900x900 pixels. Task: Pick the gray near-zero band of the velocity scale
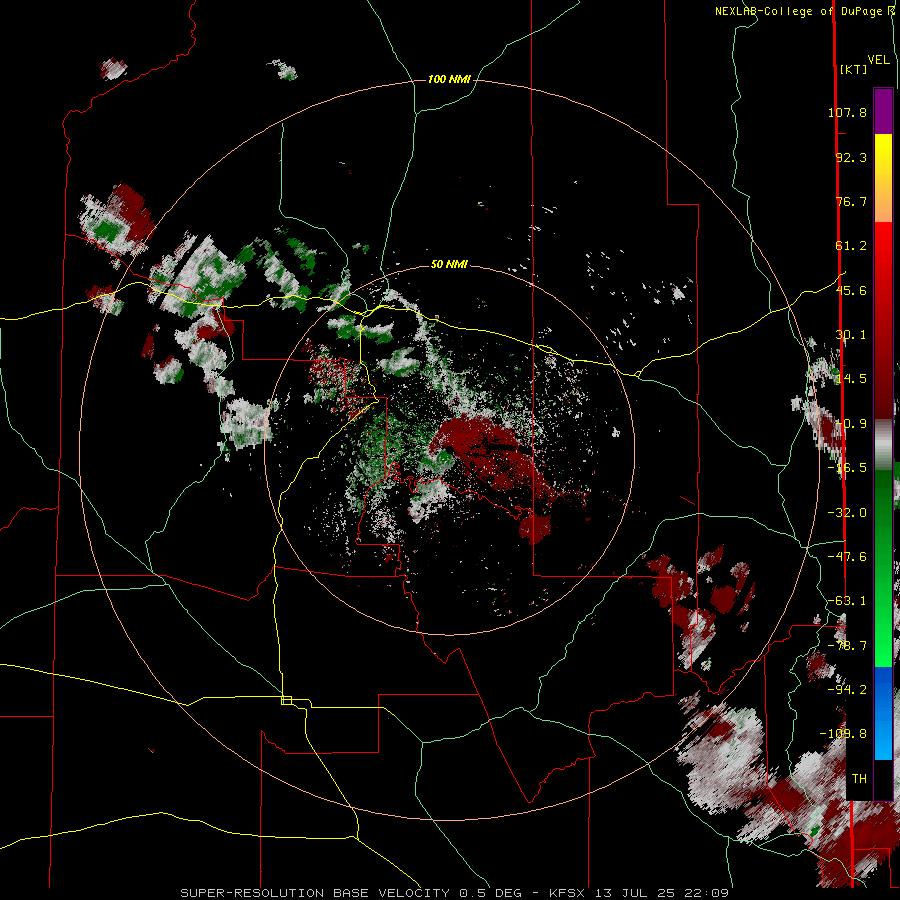pos(883,444)
